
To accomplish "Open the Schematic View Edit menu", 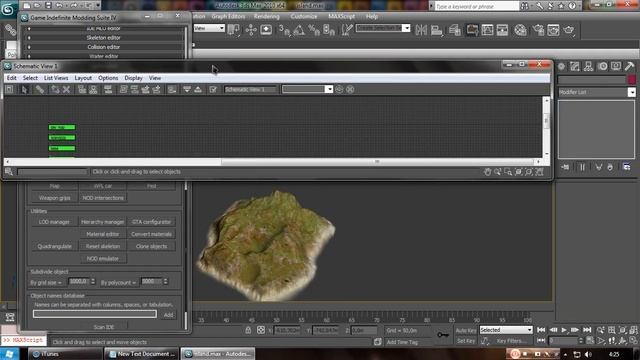I will pyautogui.click(x=11, y=78).
